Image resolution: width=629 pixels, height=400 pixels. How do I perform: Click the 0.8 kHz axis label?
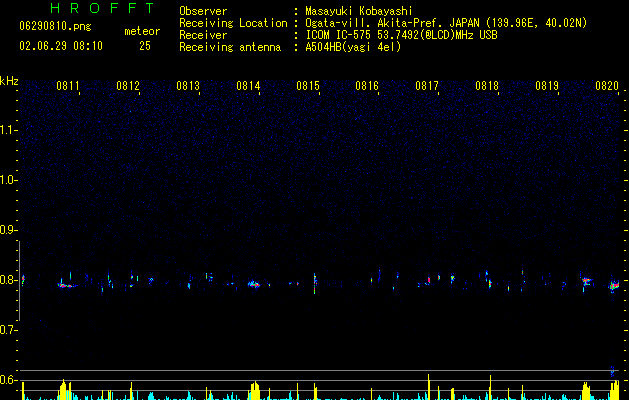click(9, 280)
